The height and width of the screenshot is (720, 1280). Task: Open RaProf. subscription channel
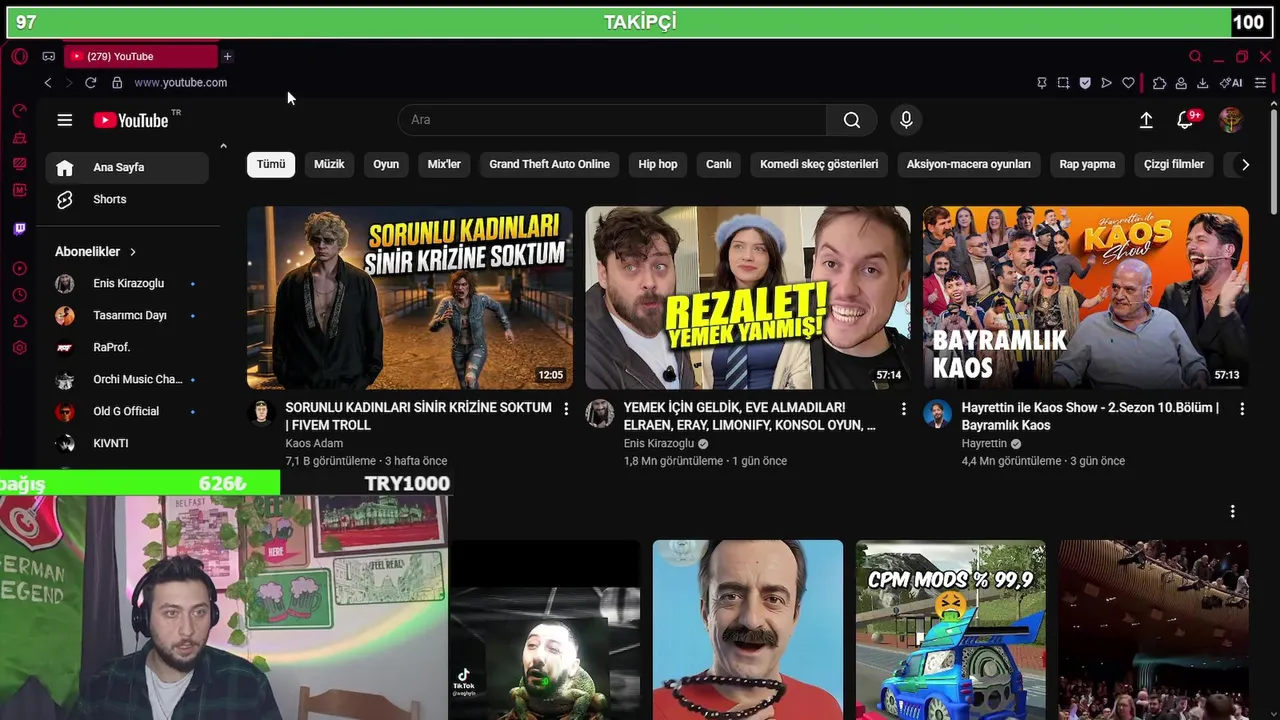[x=127, y=348]
